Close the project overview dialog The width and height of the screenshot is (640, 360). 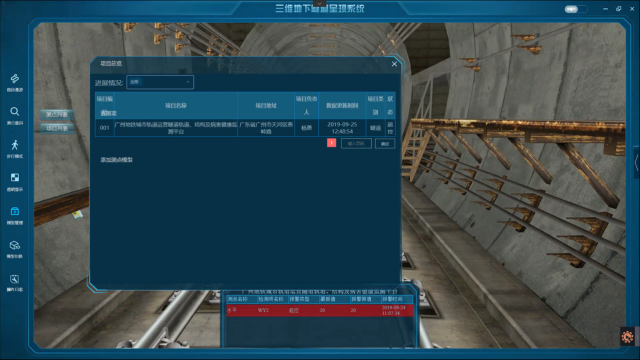pyautogui.click(x=394, y=64)
